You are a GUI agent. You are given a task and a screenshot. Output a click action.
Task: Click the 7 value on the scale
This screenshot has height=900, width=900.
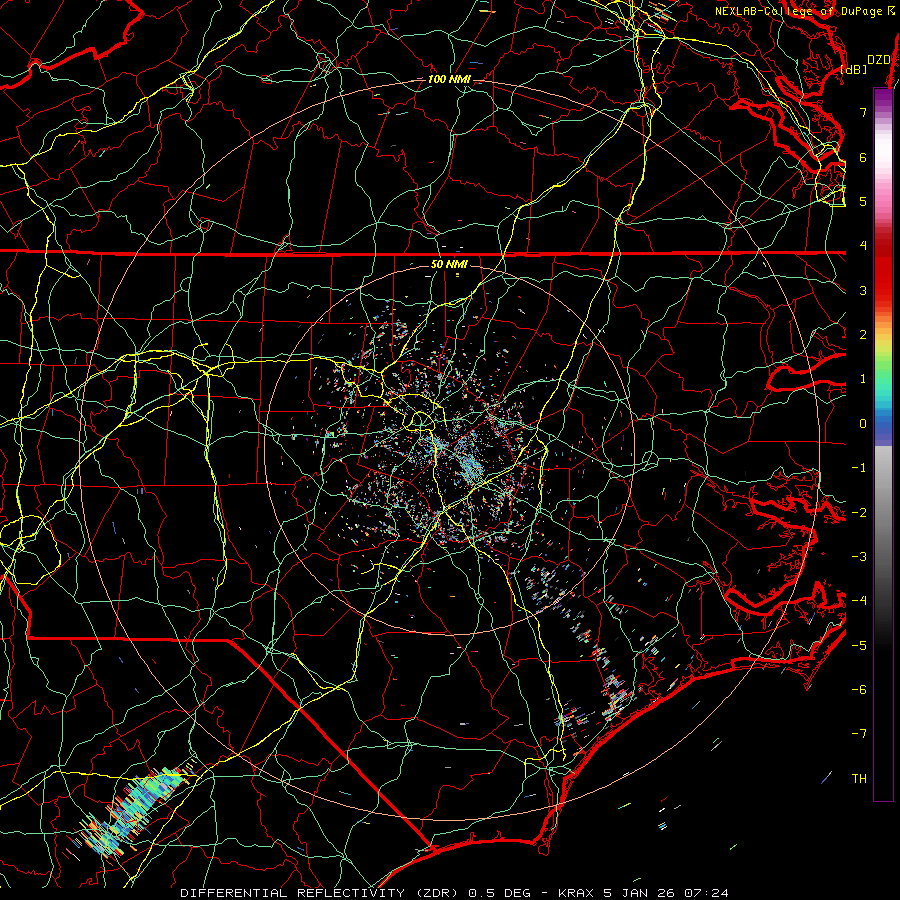pos(863,112)
